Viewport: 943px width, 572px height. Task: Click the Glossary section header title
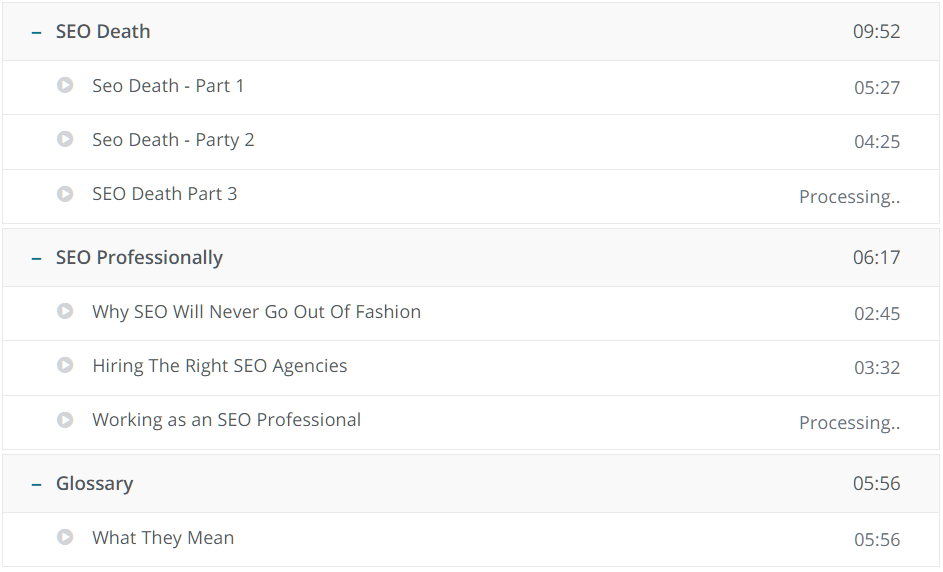click(94, 484)
